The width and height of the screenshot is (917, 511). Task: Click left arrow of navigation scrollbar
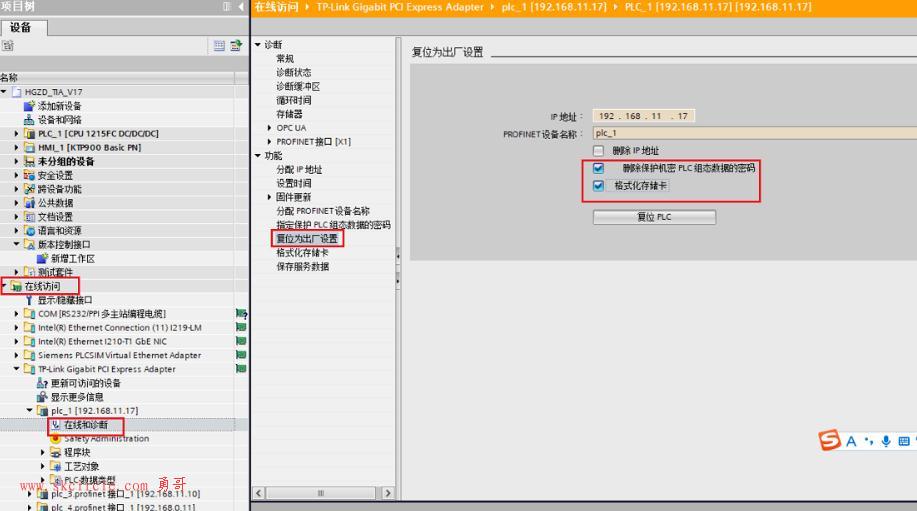[258, 493]
